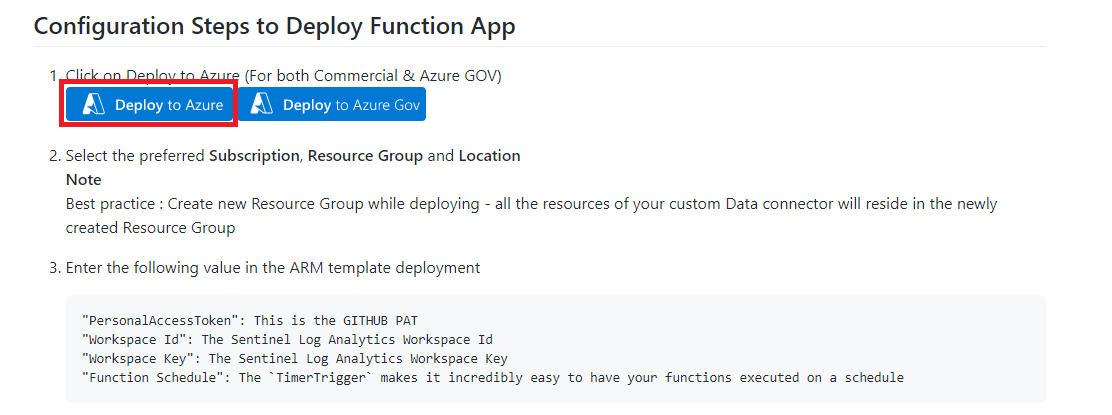
Task: Select the heading Configuration Steps to Deploy Function App
Action: coord(274,26)
